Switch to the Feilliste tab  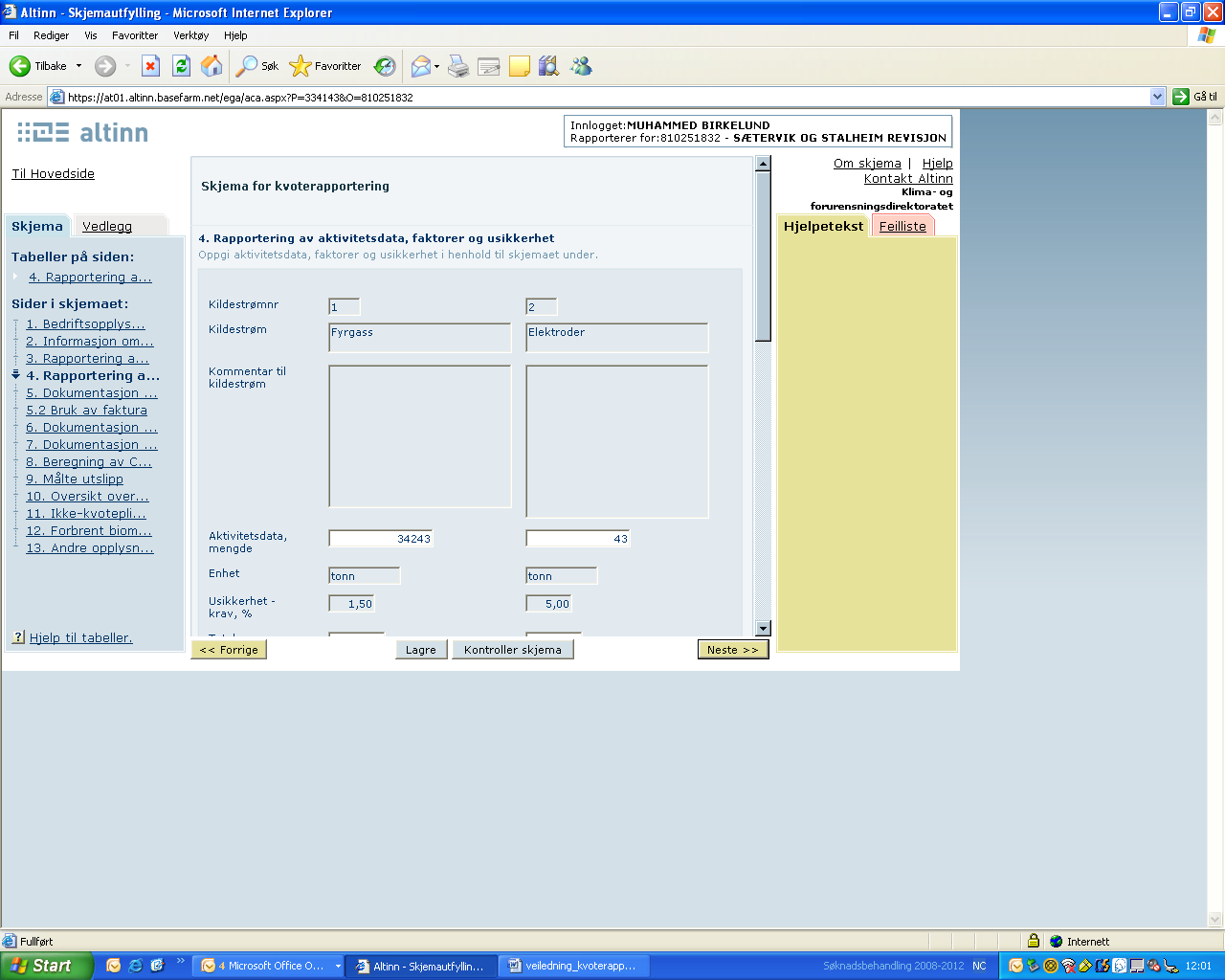pos(902,226)
